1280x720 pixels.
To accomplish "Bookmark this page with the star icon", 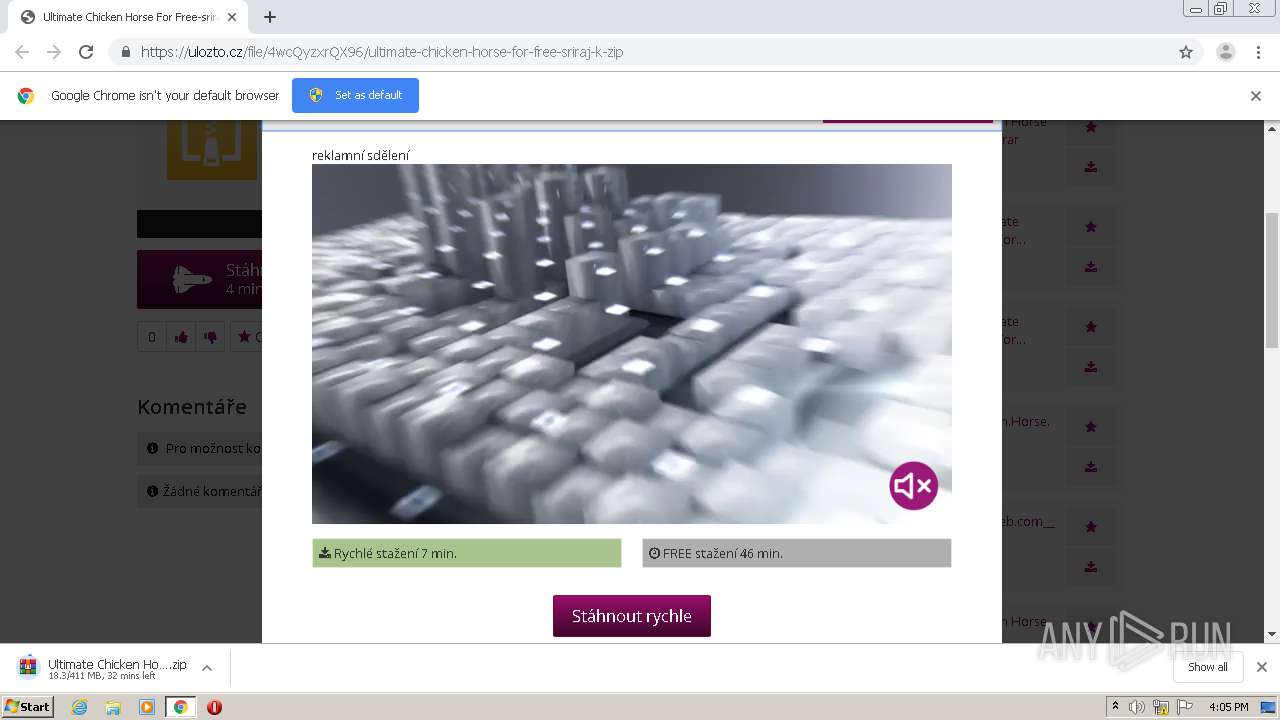I will [1186, 52].
